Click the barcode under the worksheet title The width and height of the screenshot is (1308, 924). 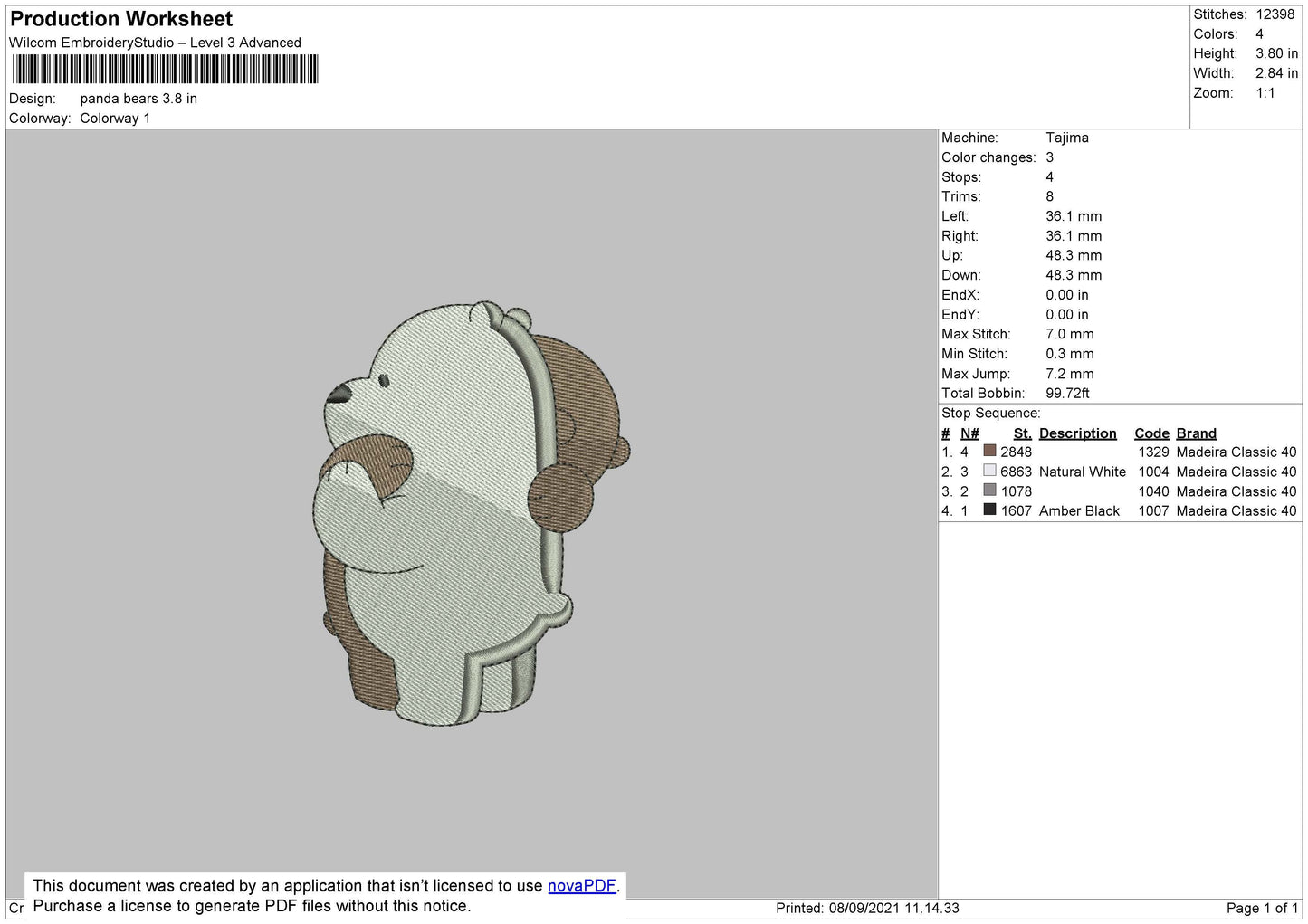[x=165, y=69]
